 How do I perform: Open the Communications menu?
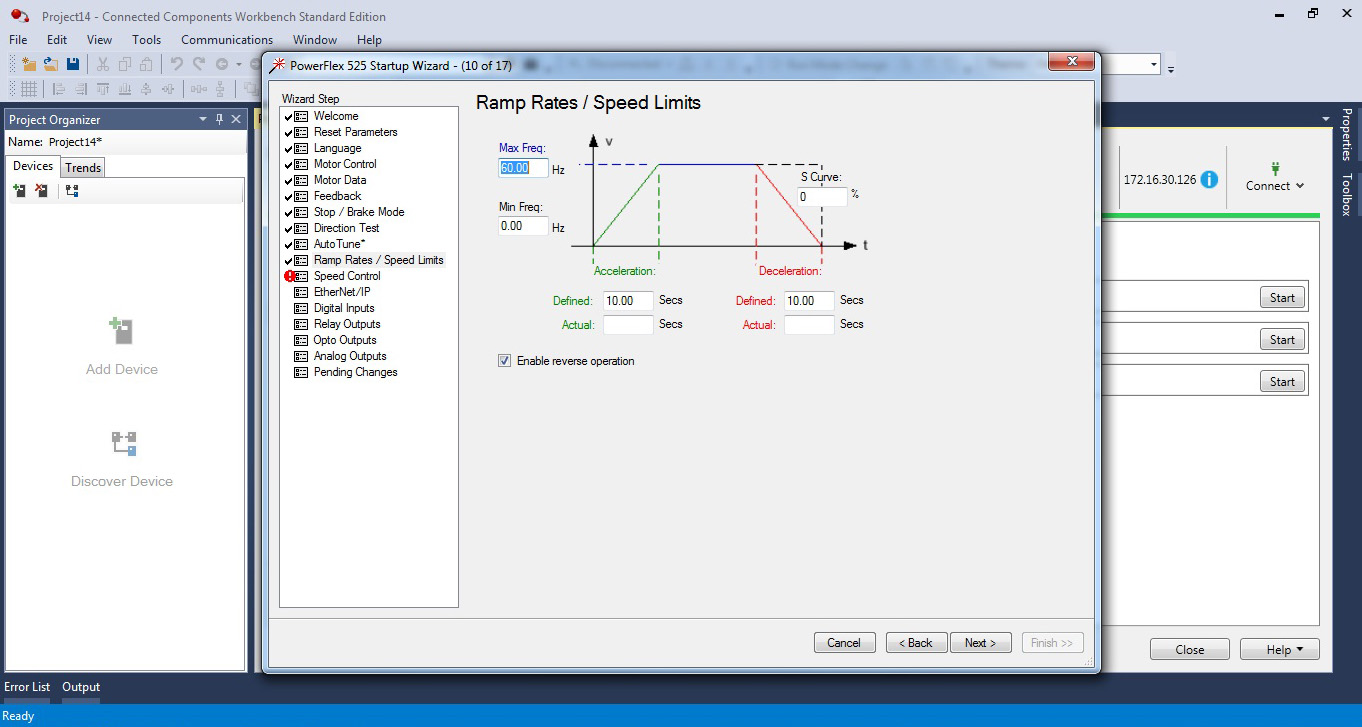[227, 40]
